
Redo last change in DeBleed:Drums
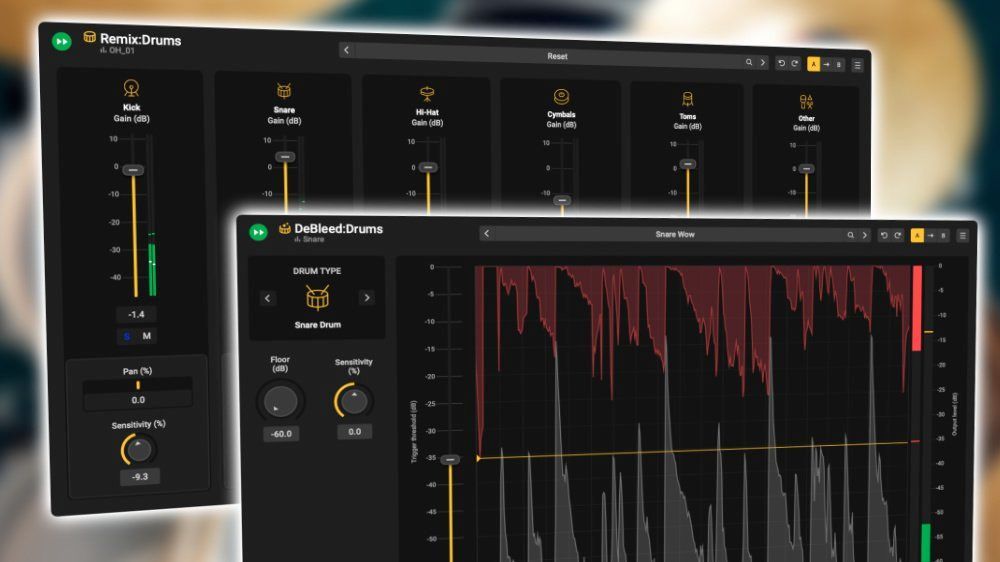(x=897, y=235)
